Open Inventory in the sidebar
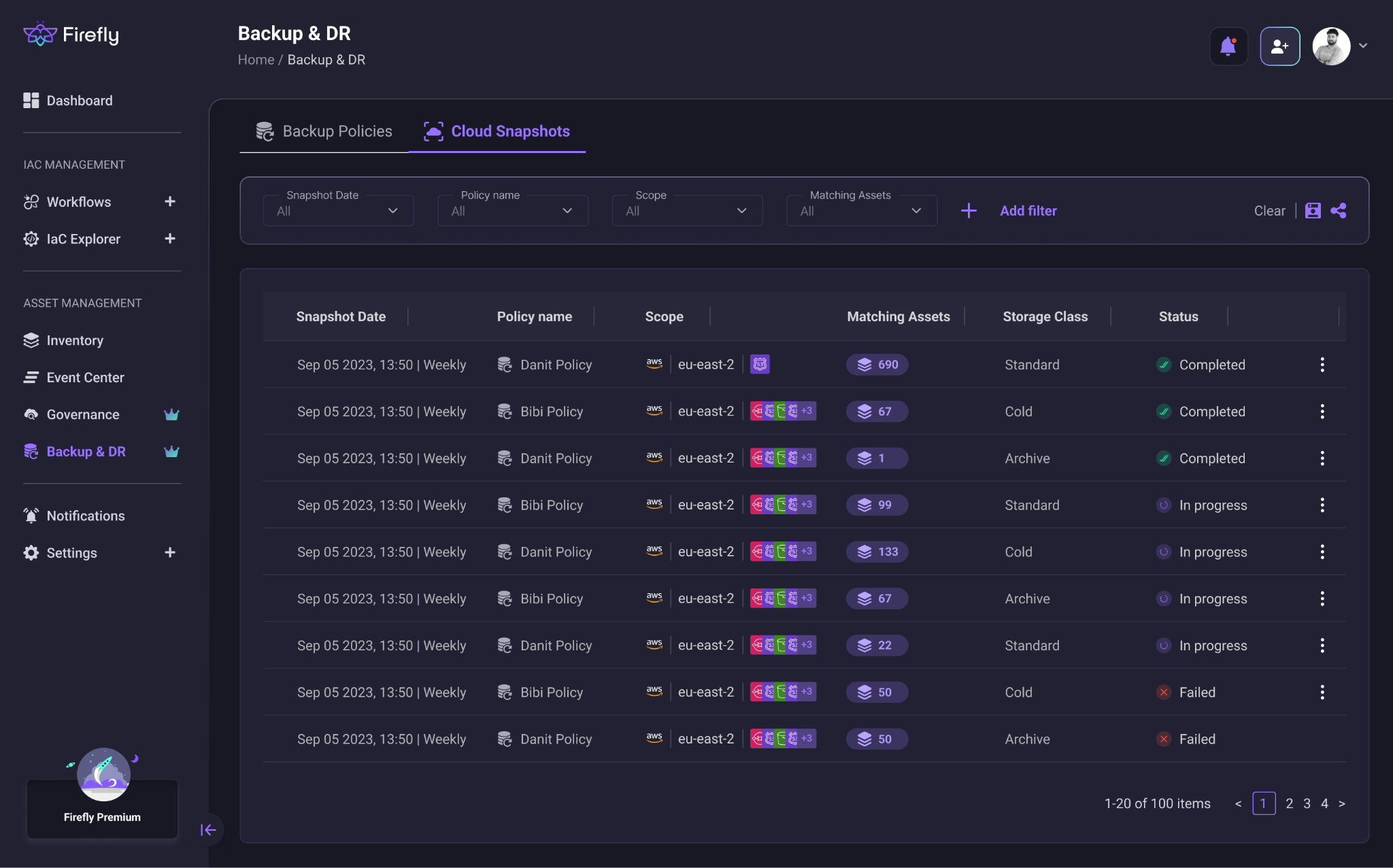The height and width of the screenshot is (868, 1393). click(75, 340)
